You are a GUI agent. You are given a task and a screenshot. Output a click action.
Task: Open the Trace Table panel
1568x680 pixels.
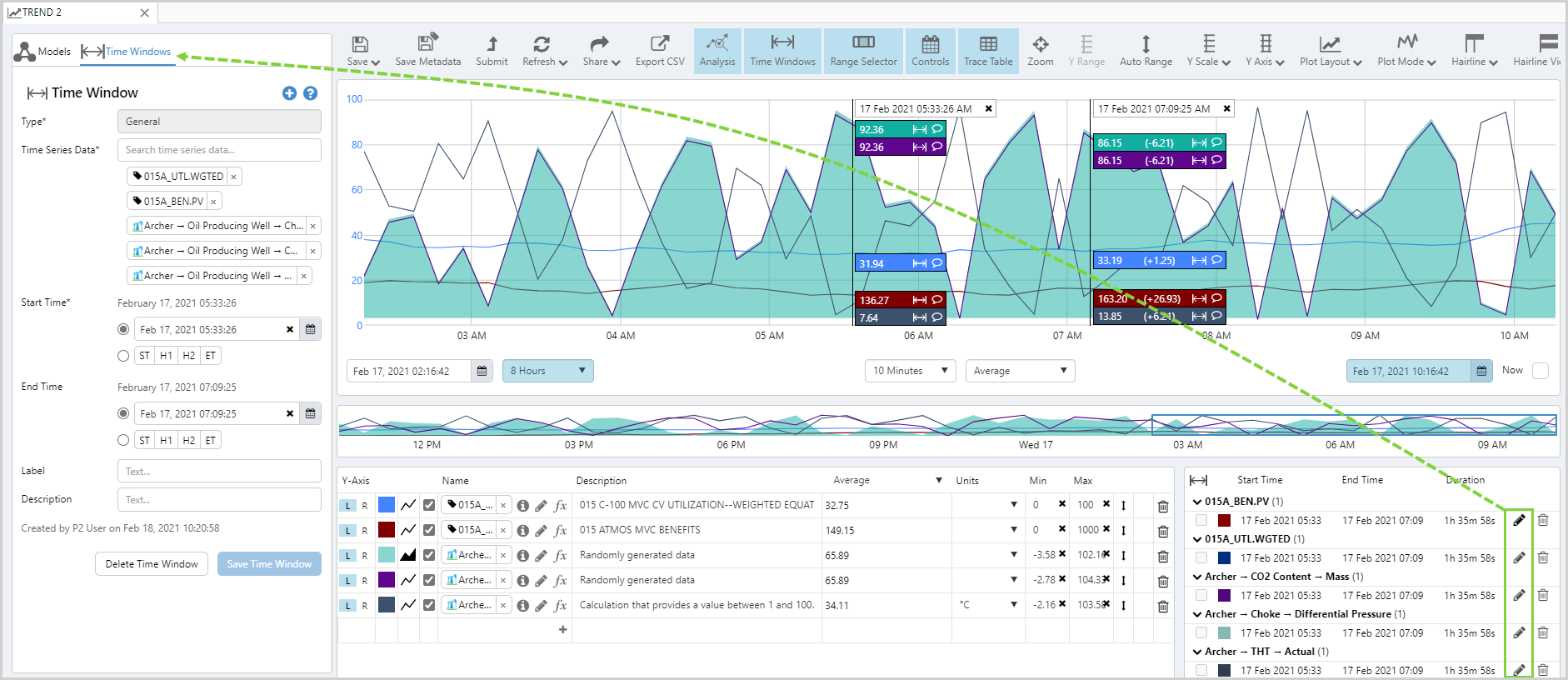click(988, 50)
